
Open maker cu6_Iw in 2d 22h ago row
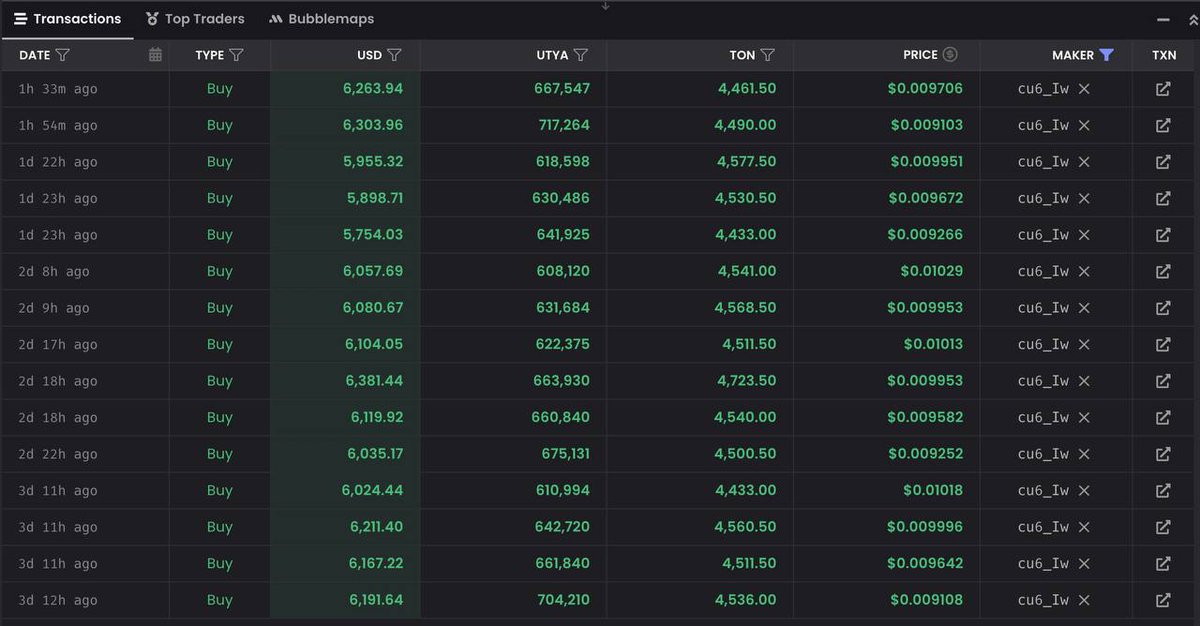pyautogui.click(x=1043, y=454)
